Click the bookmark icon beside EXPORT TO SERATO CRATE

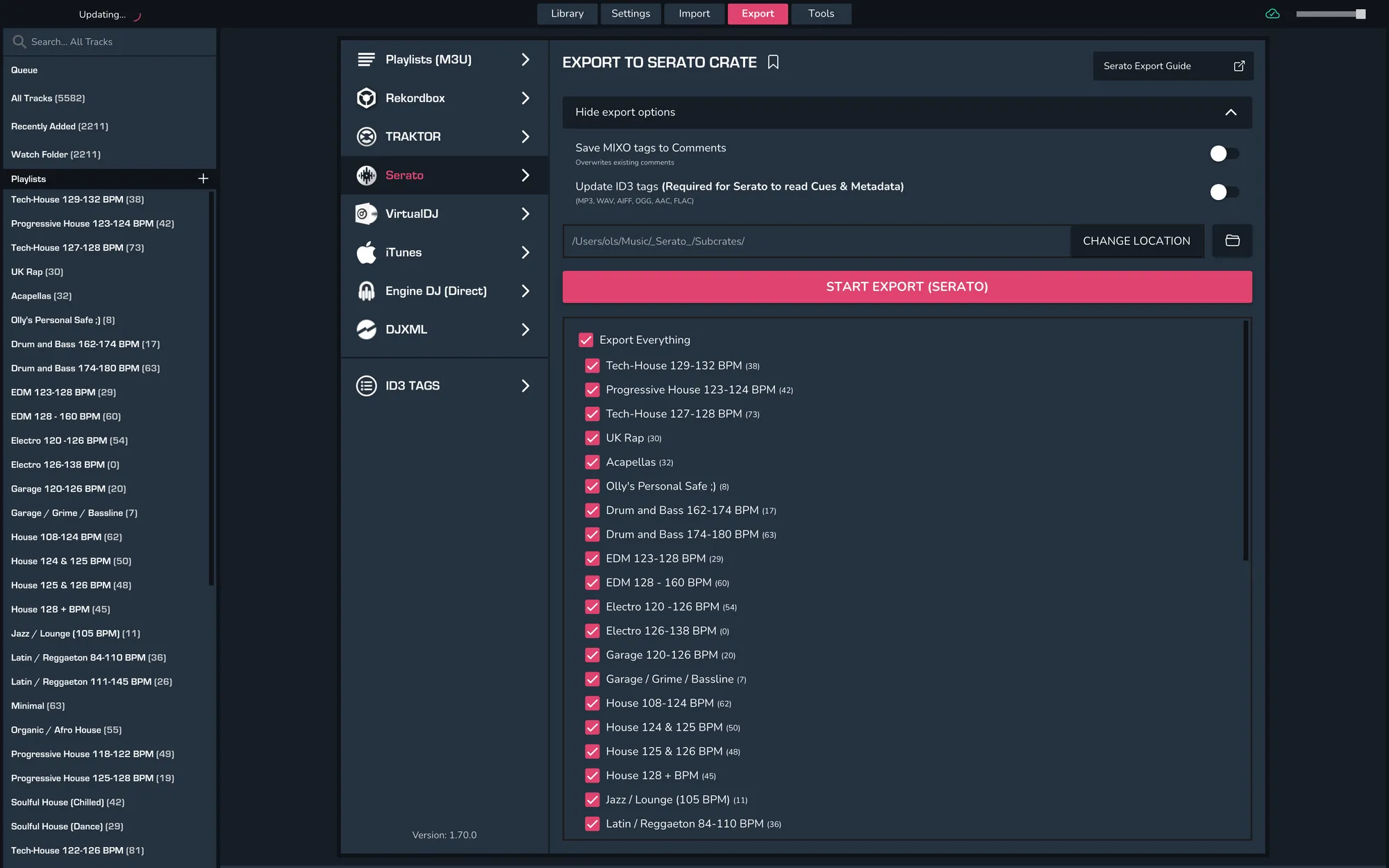coord(773,62)
